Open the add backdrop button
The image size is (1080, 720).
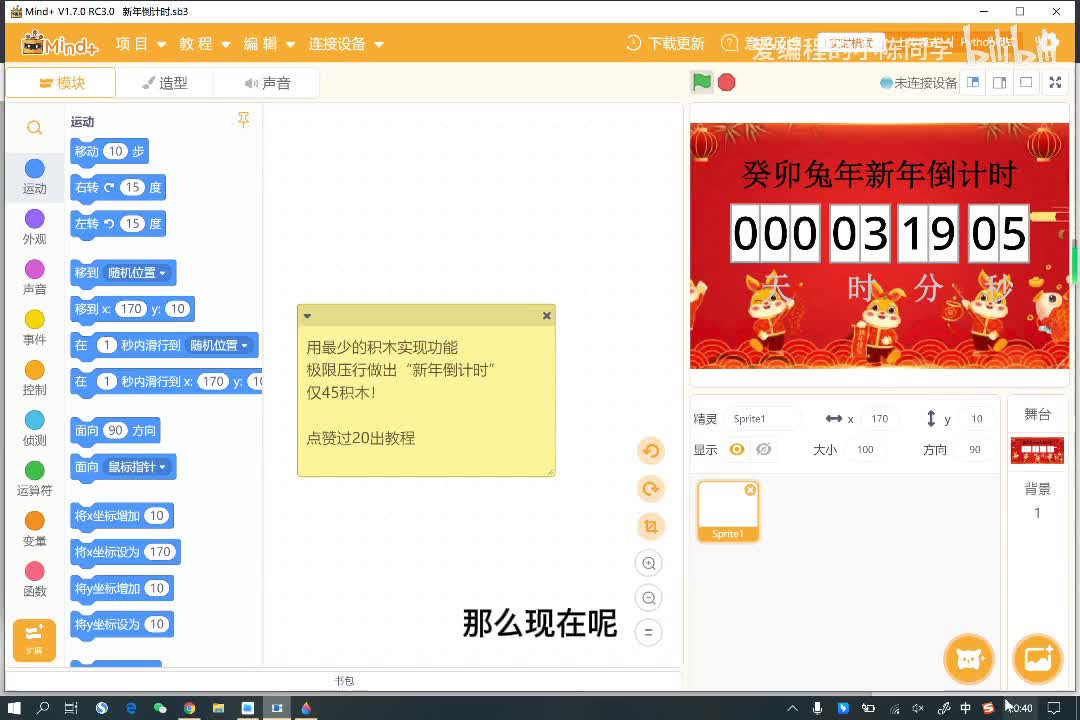pos(1037,659)
